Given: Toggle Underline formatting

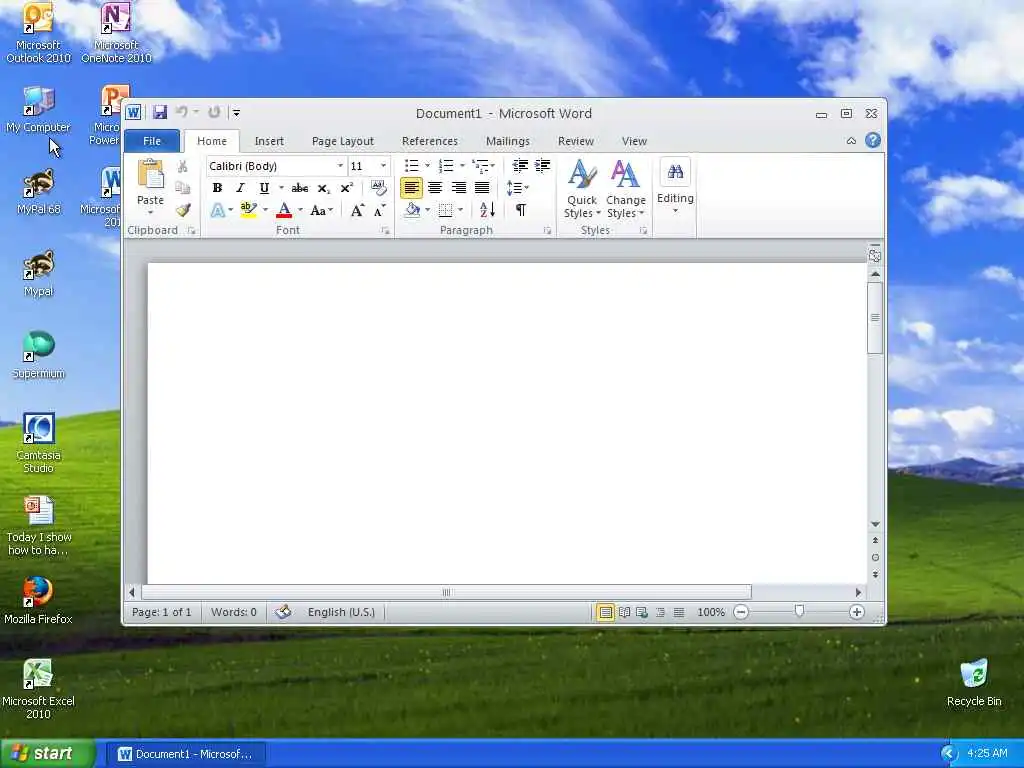Looking at the screenshot, I should [x=264, y=188].
